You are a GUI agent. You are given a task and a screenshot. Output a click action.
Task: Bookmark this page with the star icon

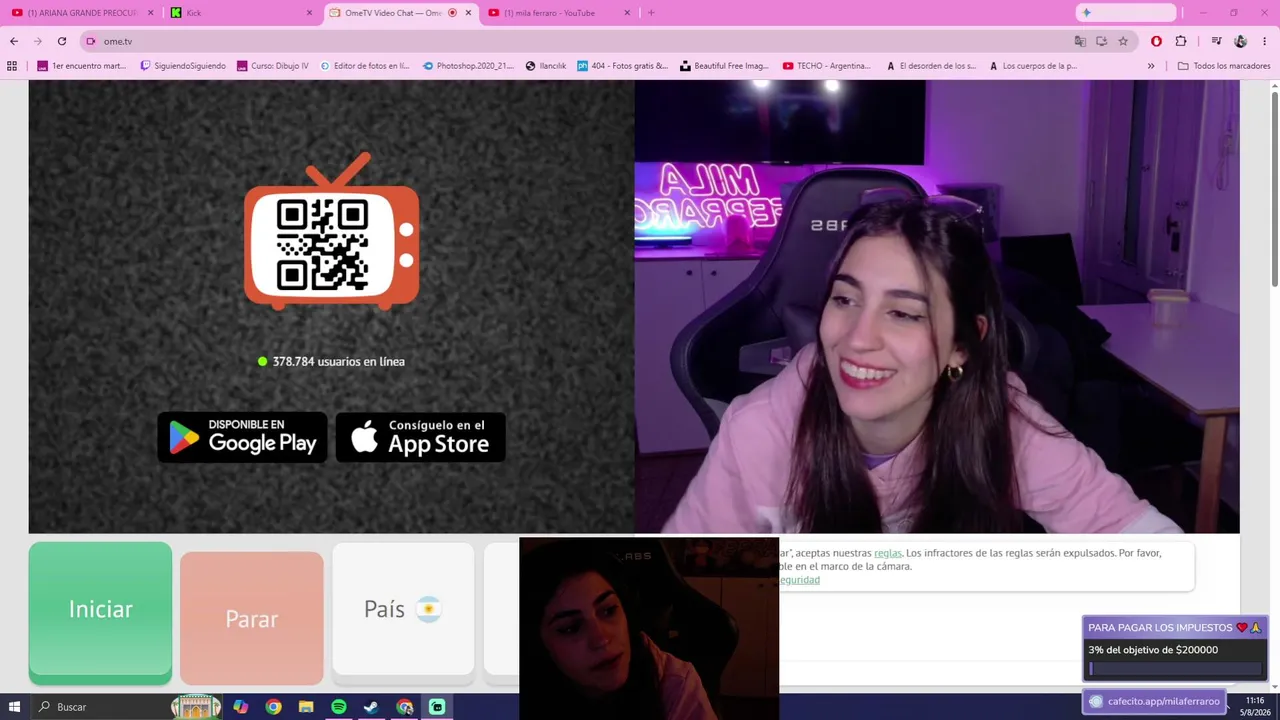point(1123,41)
